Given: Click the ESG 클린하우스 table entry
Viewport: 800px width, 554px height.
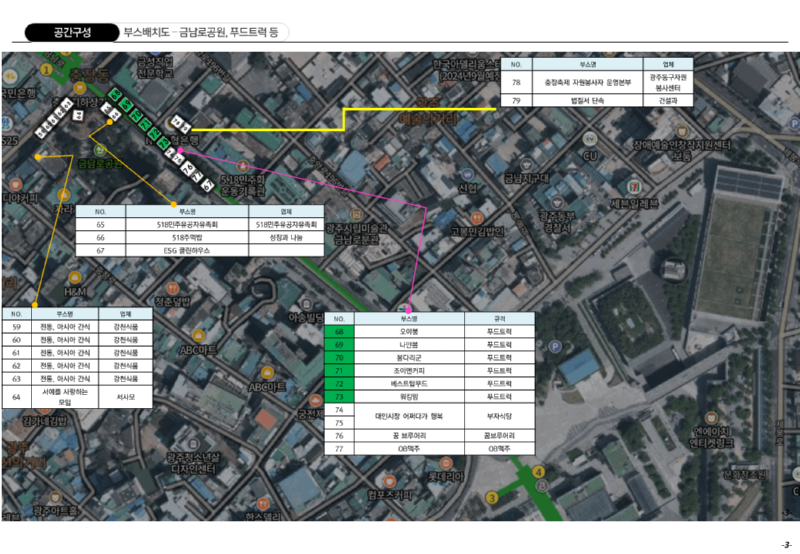Looking at the screenshot, I should (186, 251).
